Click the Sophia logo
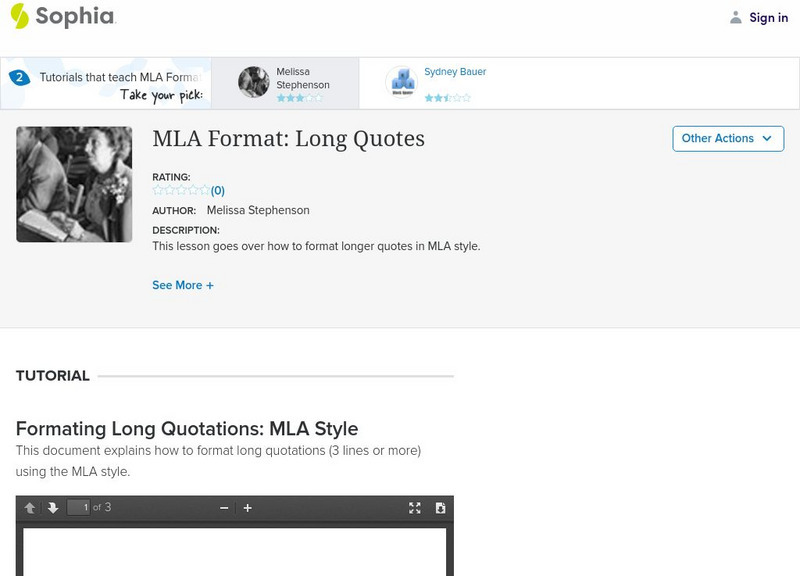Image resolution: width=800 pixels, height=576 pixels. point(62,17)
